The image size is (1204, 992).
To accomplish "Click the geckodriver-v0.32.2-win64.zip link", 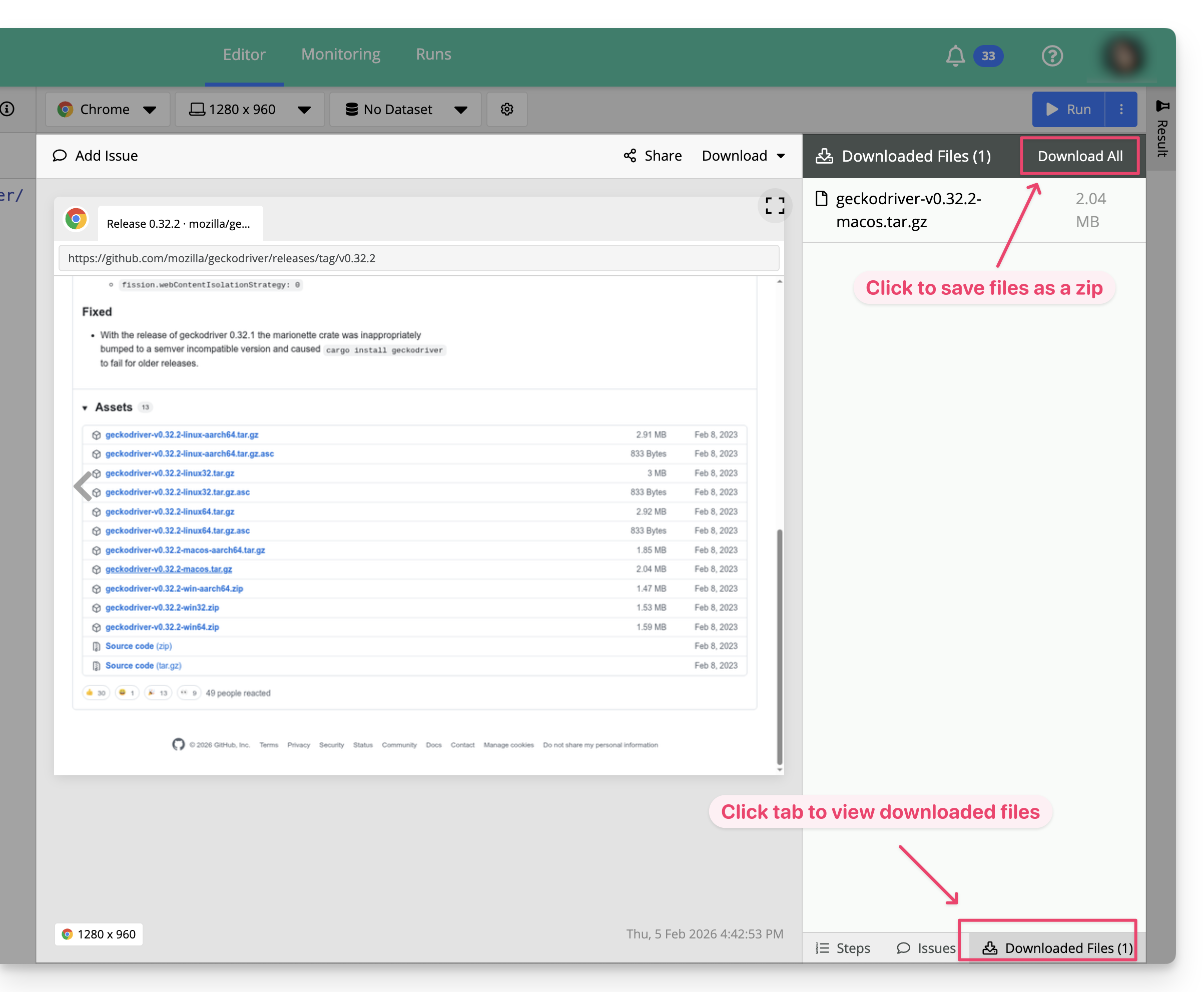I will pos(162,627).
